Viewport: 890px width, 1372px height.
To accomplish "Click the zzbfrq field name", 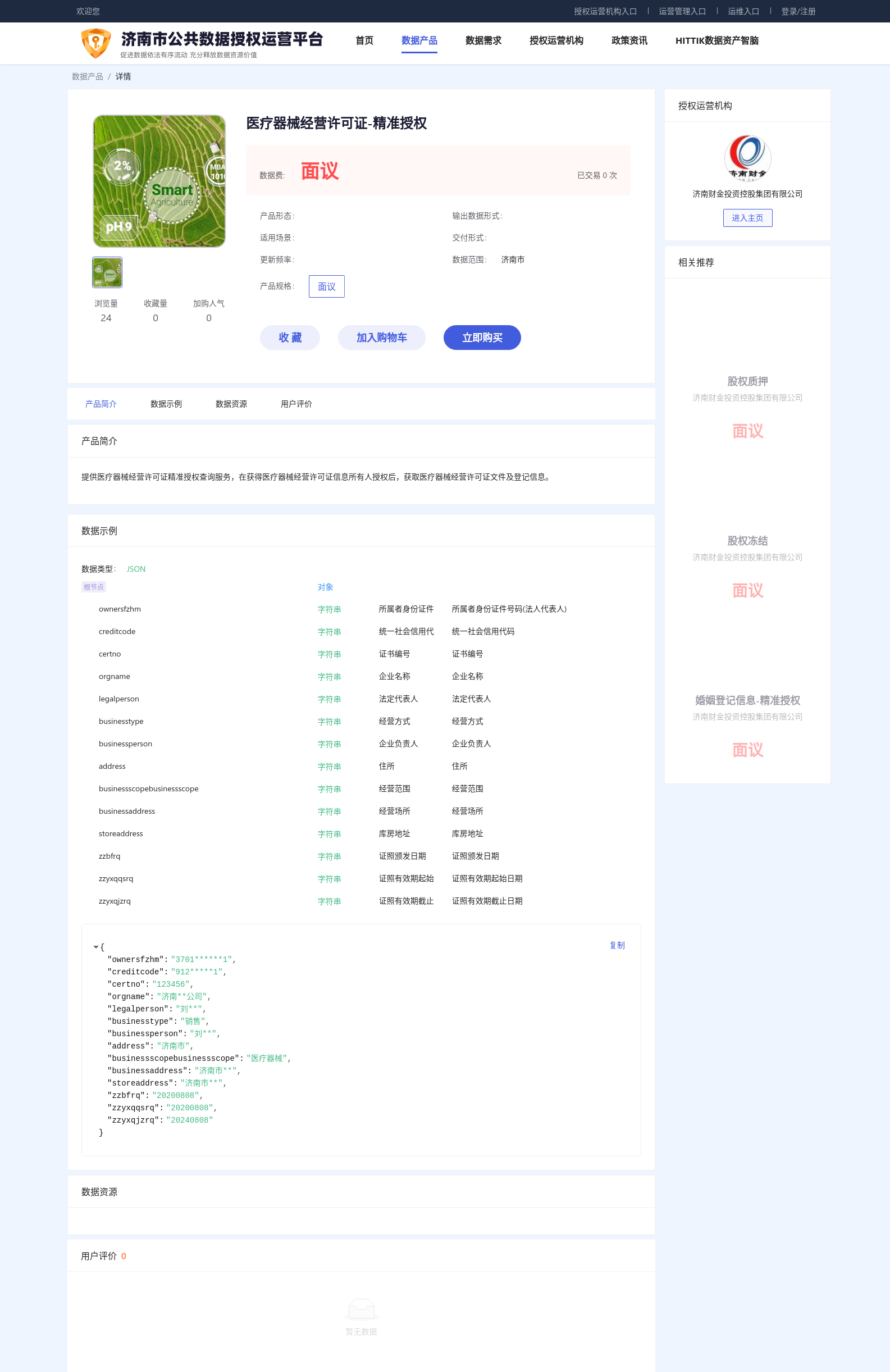I will click(109, 856).
